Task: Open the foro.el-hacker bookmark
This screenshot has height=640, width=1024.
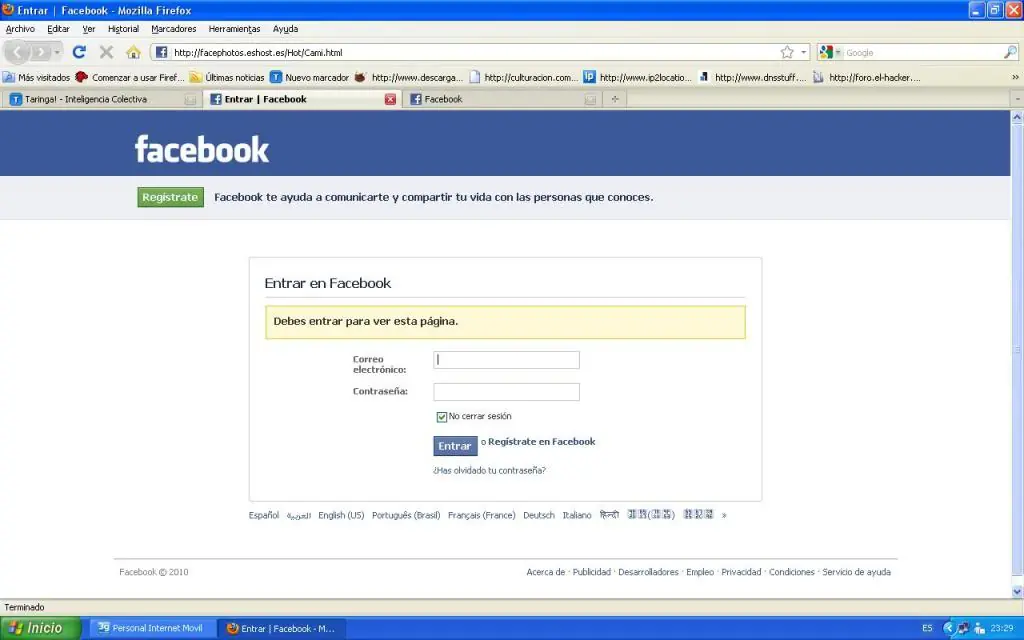Action: [867, 77]
